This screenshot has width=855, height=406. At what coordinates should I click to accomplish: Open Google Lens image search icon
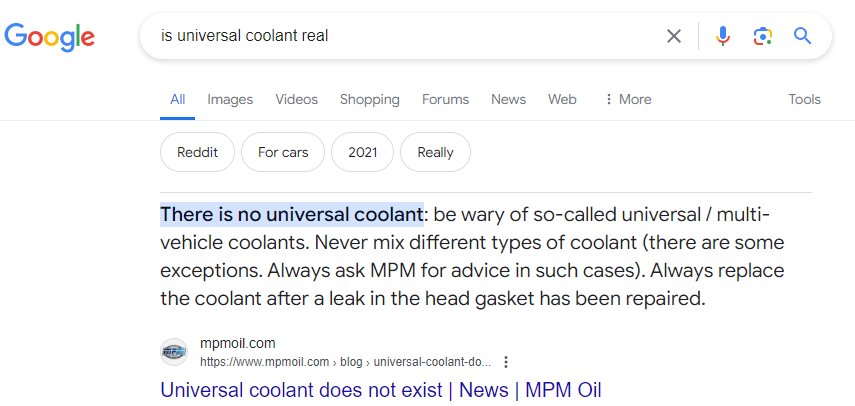click(763, 37)
